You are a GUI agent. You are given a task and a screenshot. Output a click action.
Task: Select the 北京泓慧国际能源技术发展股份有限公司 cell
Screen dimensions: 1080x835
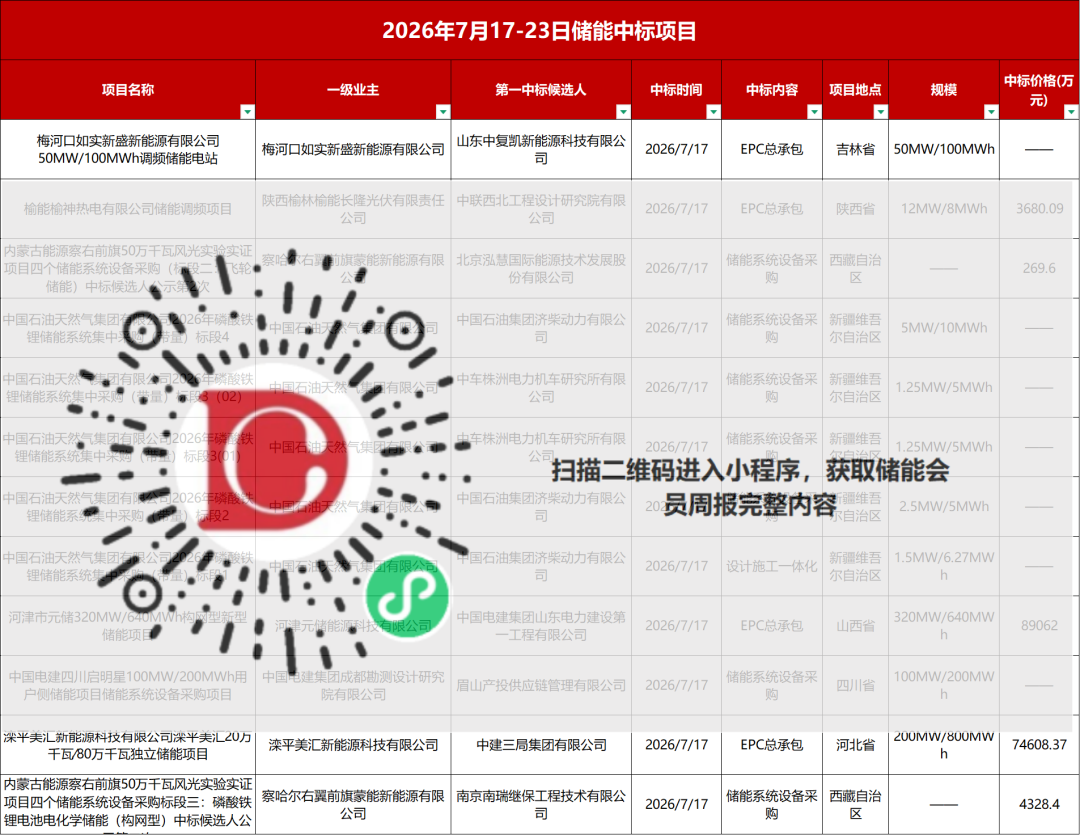tap(541, 269)
